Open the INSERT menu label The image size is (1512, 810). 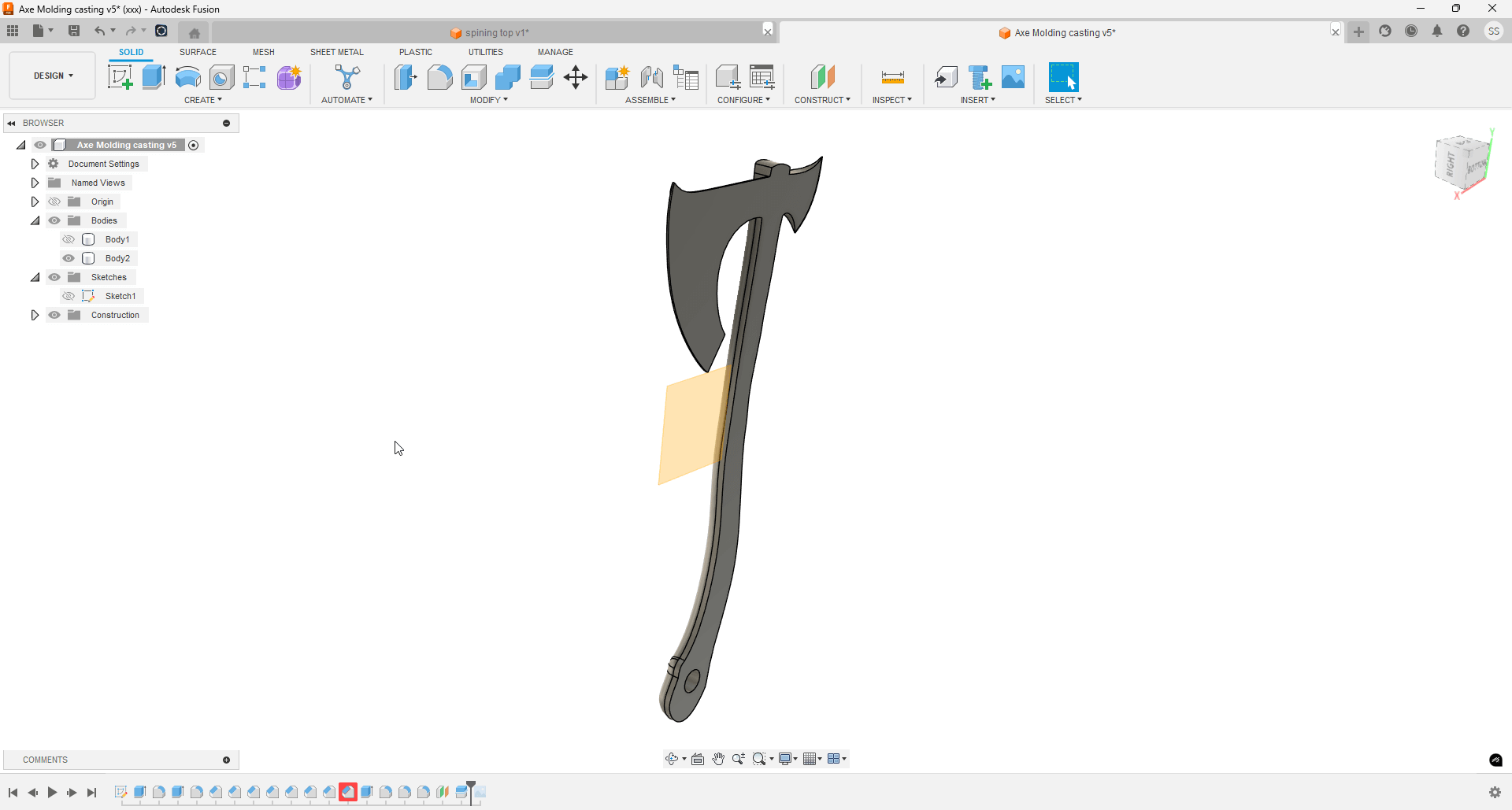point(978,100)
